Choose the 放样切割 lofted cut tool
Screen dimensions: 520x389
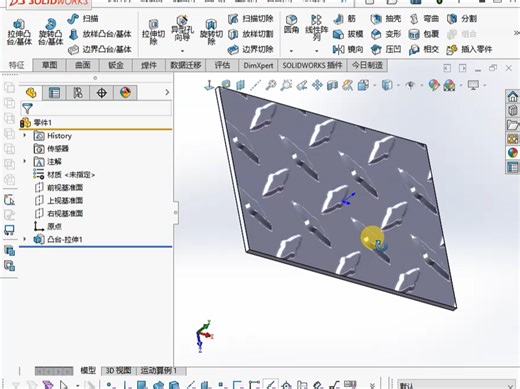(x=251, y=34)
